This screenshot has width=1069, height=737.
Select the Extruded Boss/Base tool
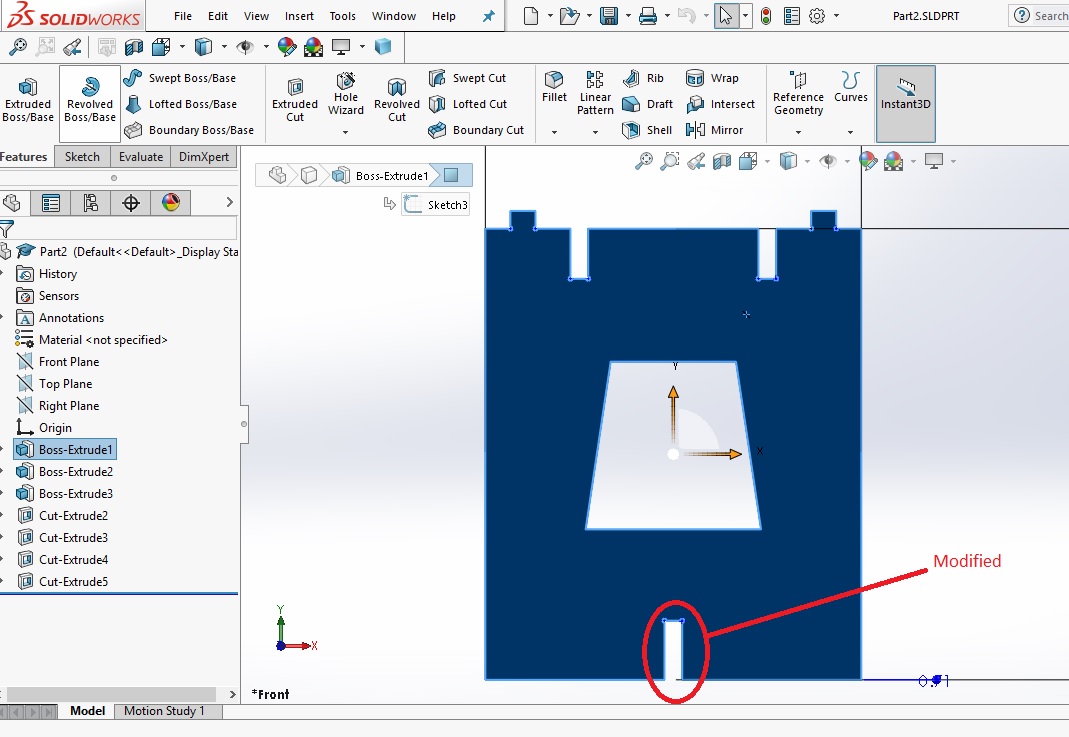click(28, 100)
